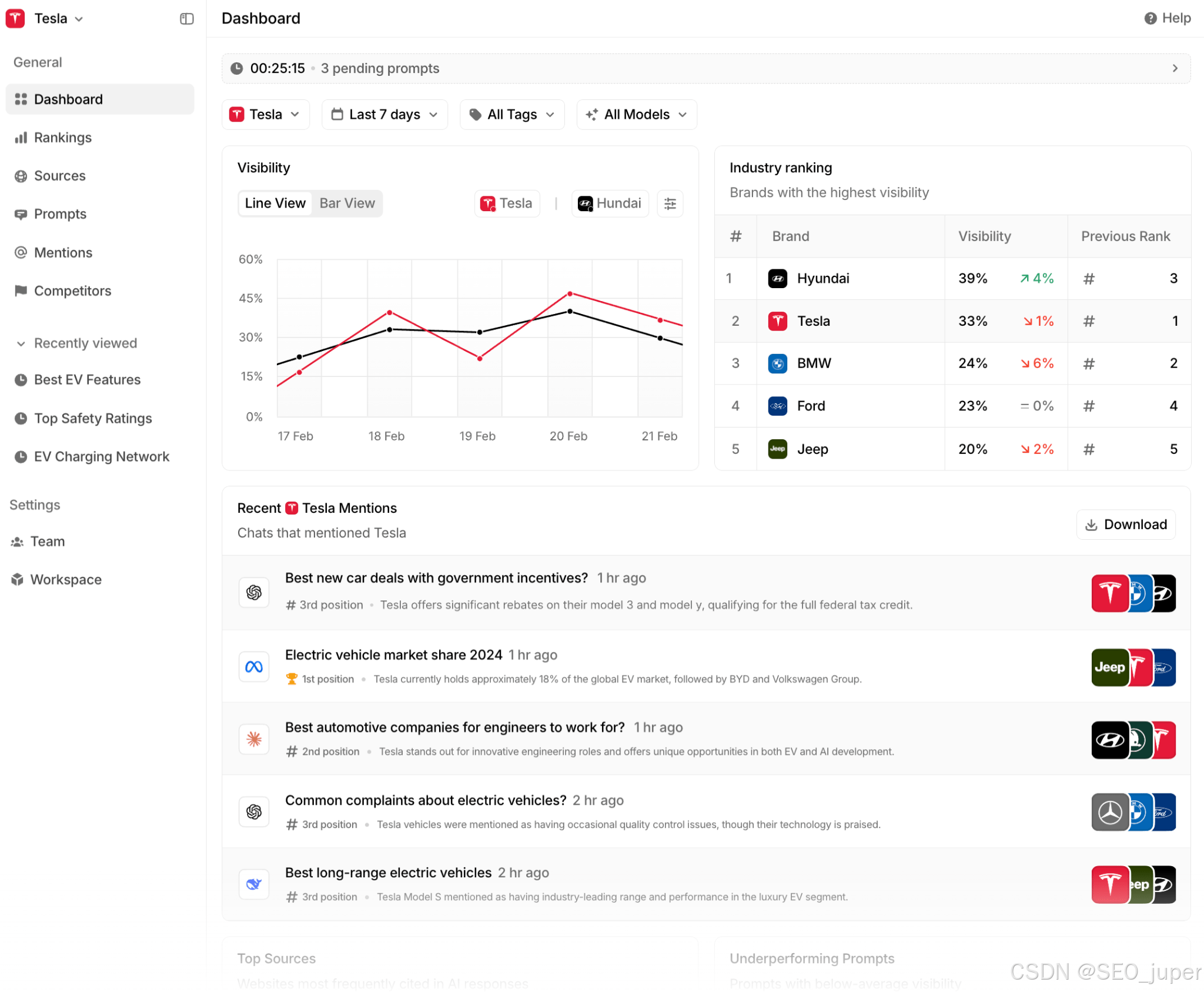
Task: Click the Download button for mentions
Action: pos(1125,525)
